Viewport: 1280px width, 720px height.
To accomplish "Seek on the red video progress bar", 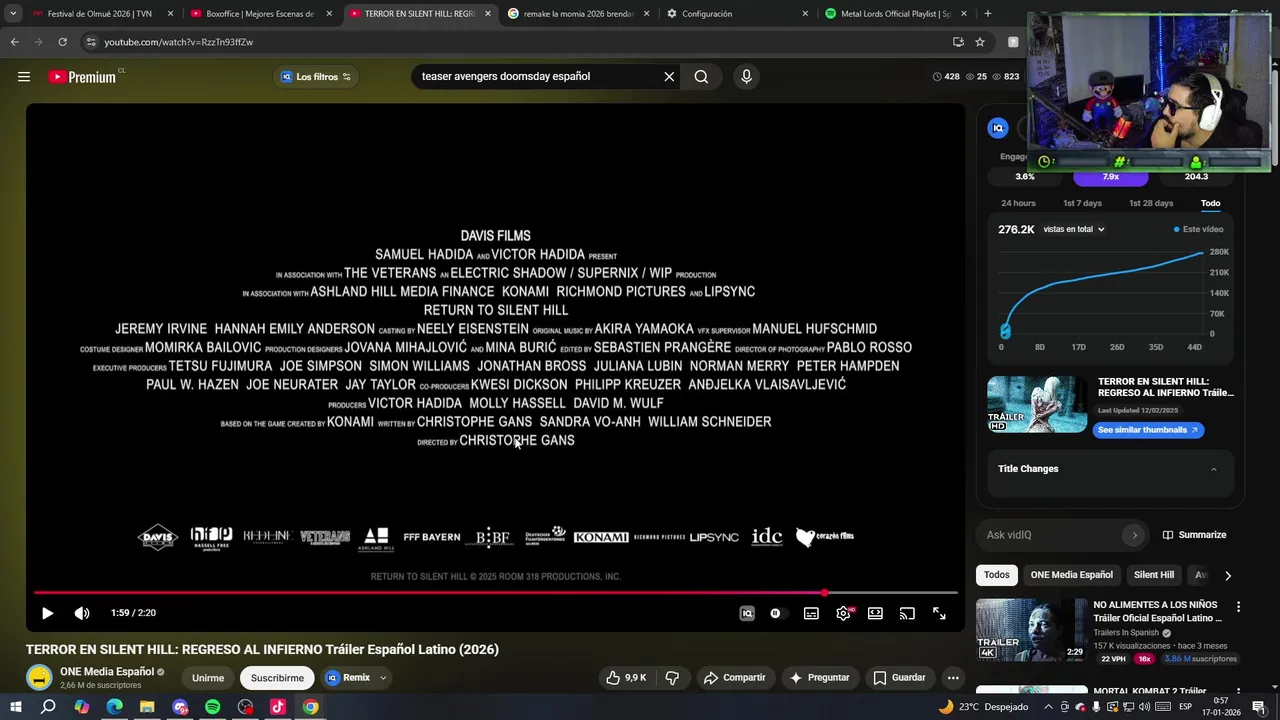I will [x=495, y=593].
